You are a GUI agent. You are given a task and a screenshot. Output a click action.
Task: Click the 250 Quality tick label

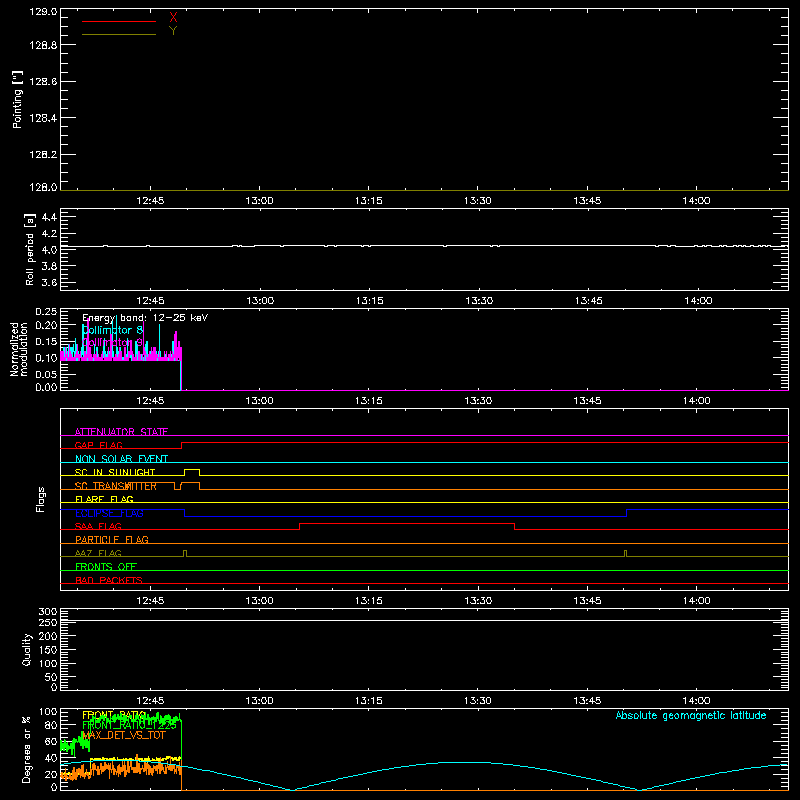[x=47, y=623]
